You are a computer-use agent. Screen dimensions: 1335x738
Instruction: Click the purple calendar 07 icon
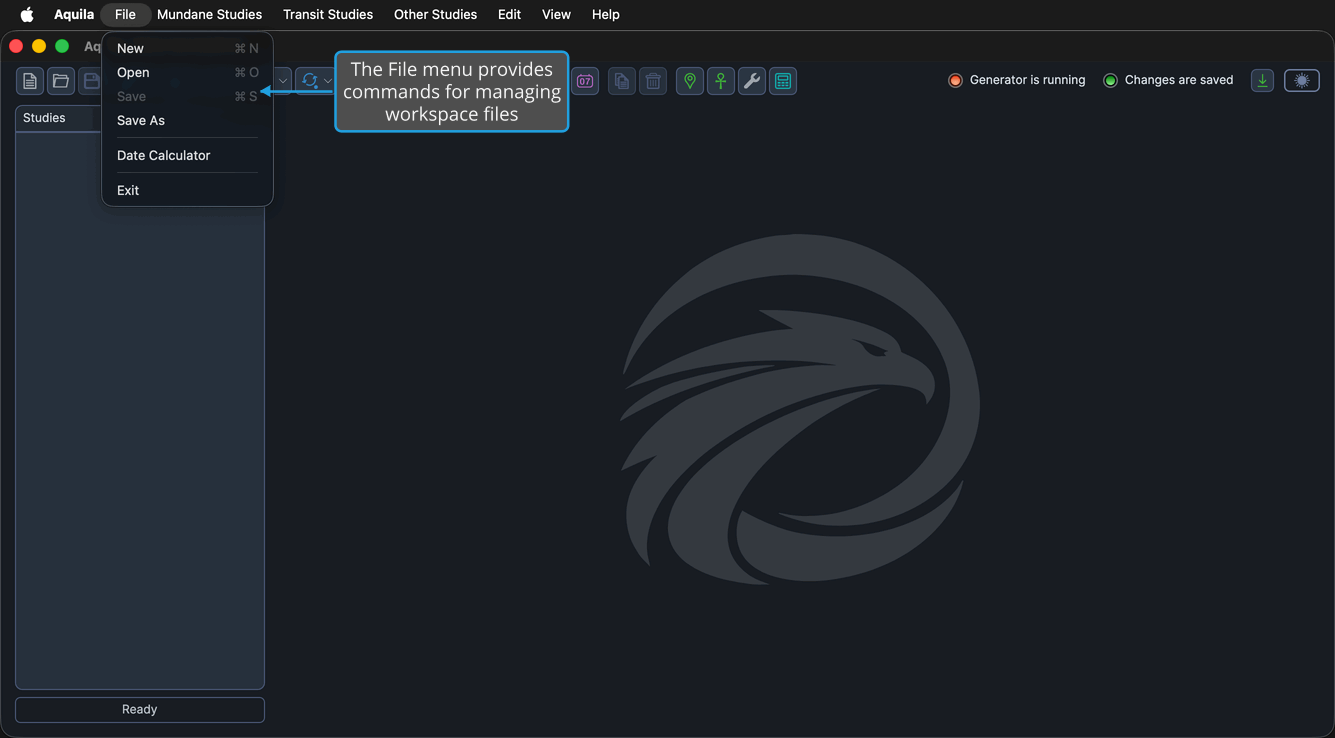pyautogui.click(x=586, y=81)
